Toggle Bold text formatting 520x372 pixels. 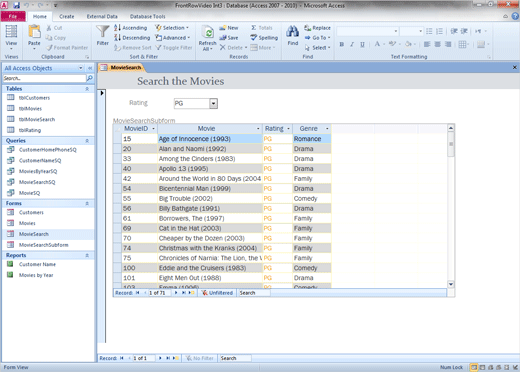tap(342, 44)
